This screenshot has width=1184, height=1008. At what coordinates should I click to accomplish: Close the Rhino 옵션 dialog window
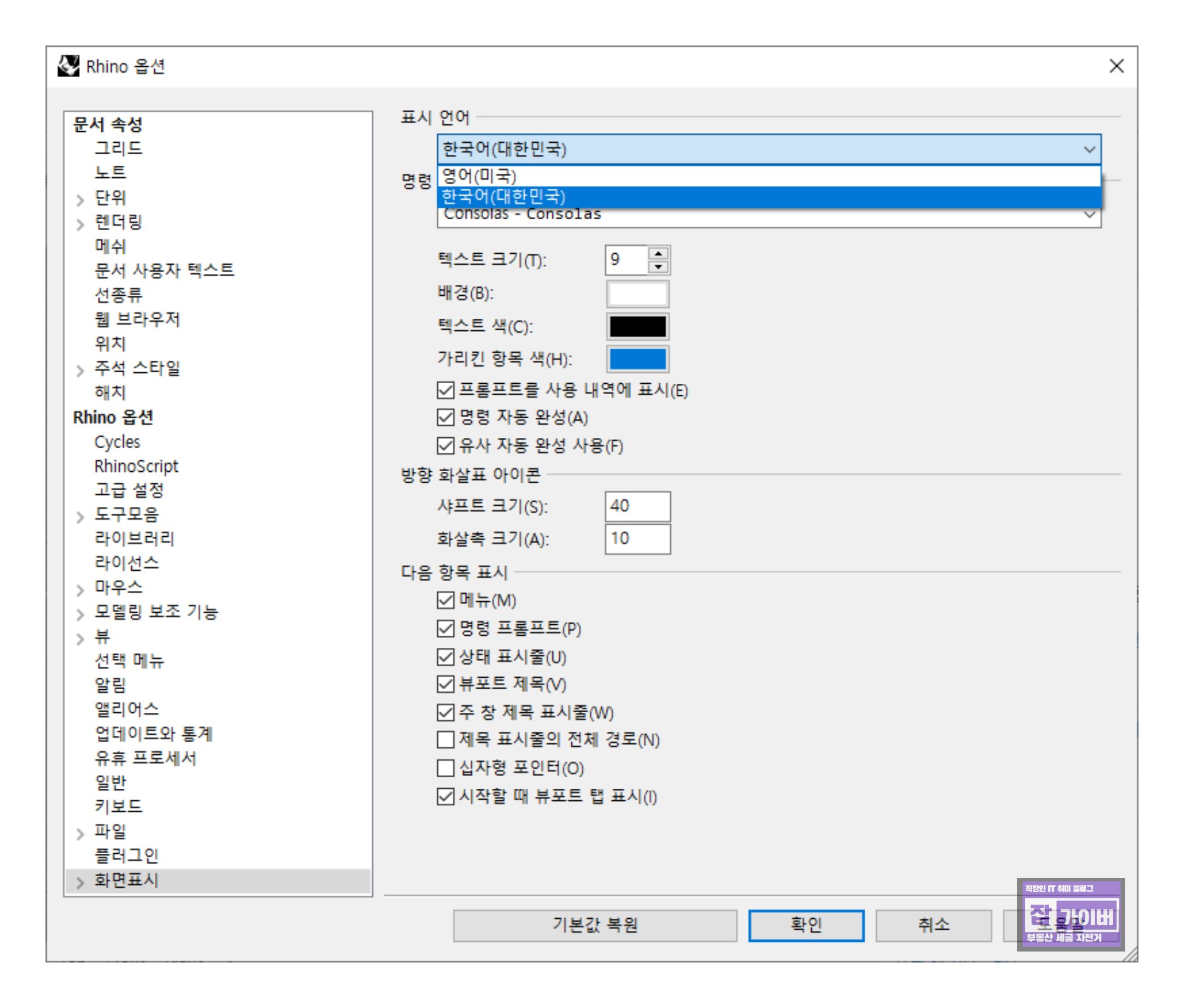pos(1116,66)
